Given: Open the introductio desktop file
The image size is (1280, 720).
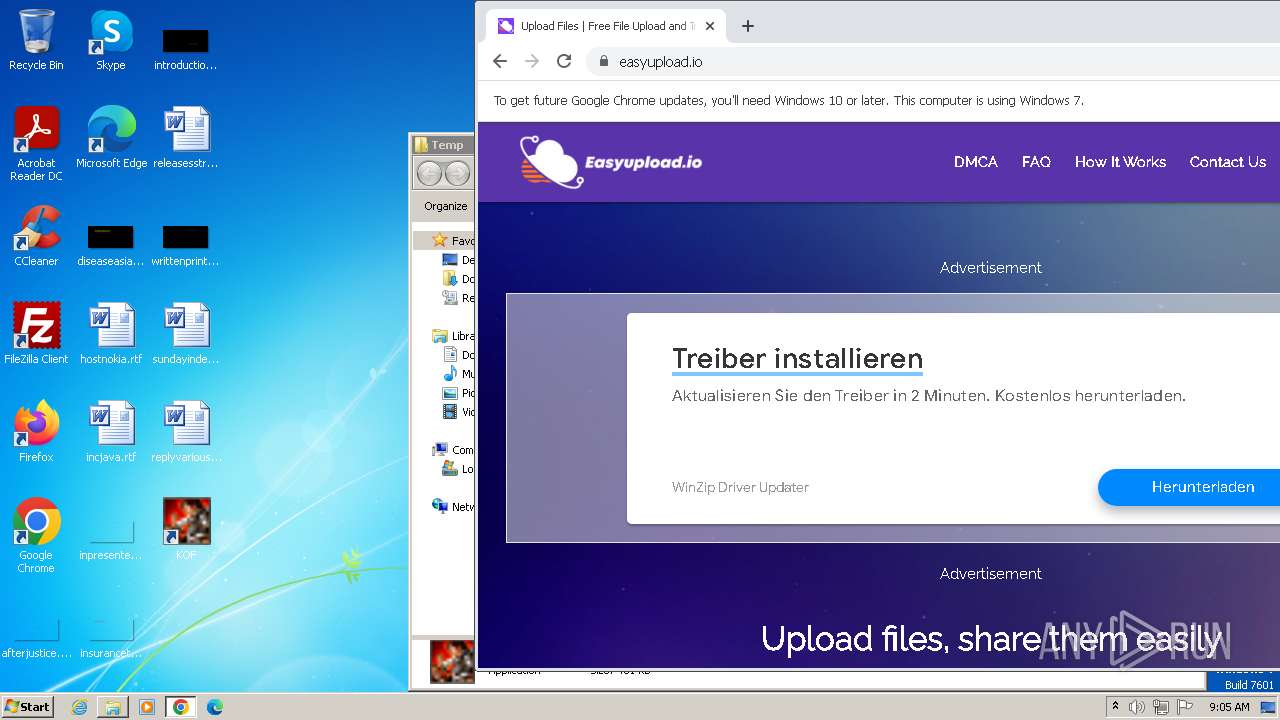Looking at the screenshot, I should pos(186,48).
